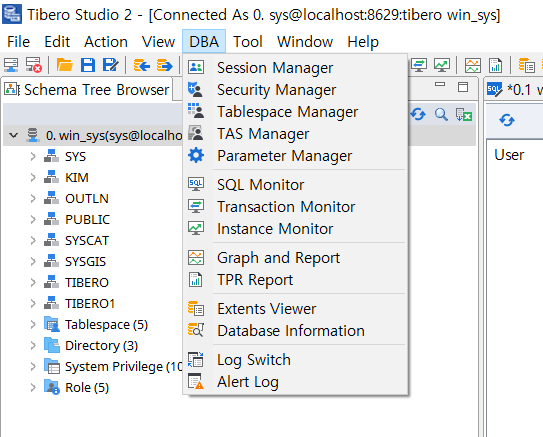The height and width of the screenshot is (437, 543).
Task: Click the Excel export icon in Schema Tree Browser
Action: click(x=464, y=114)
